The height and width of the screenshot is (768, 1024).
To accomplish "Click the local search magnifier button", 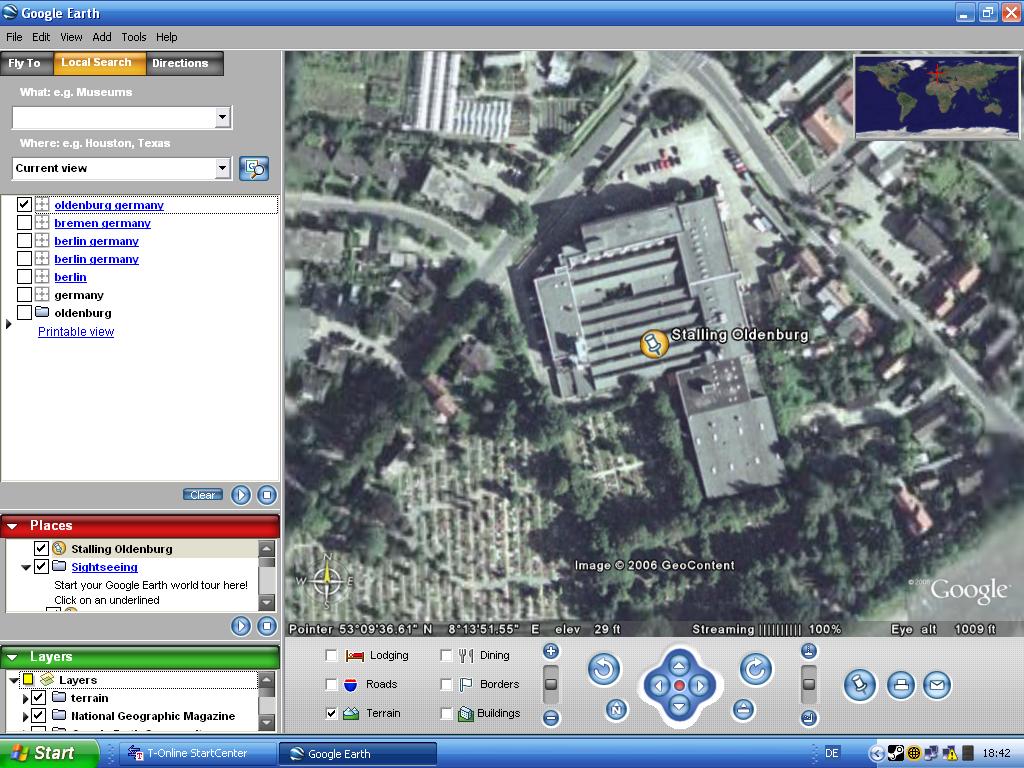I will pos(254,168).
